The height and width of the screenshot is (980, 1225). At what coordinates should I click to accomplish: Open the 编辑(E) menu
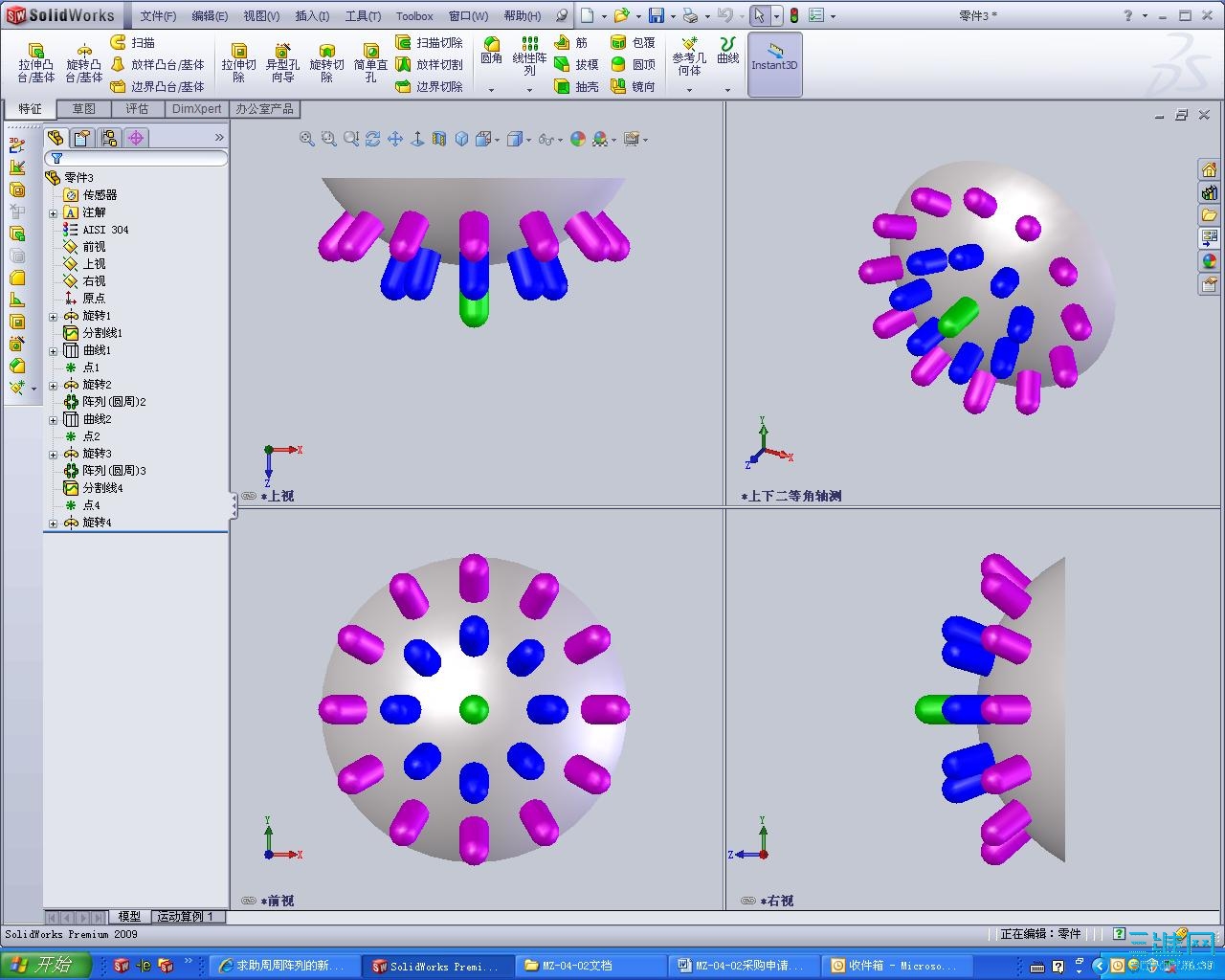[210, 15]
